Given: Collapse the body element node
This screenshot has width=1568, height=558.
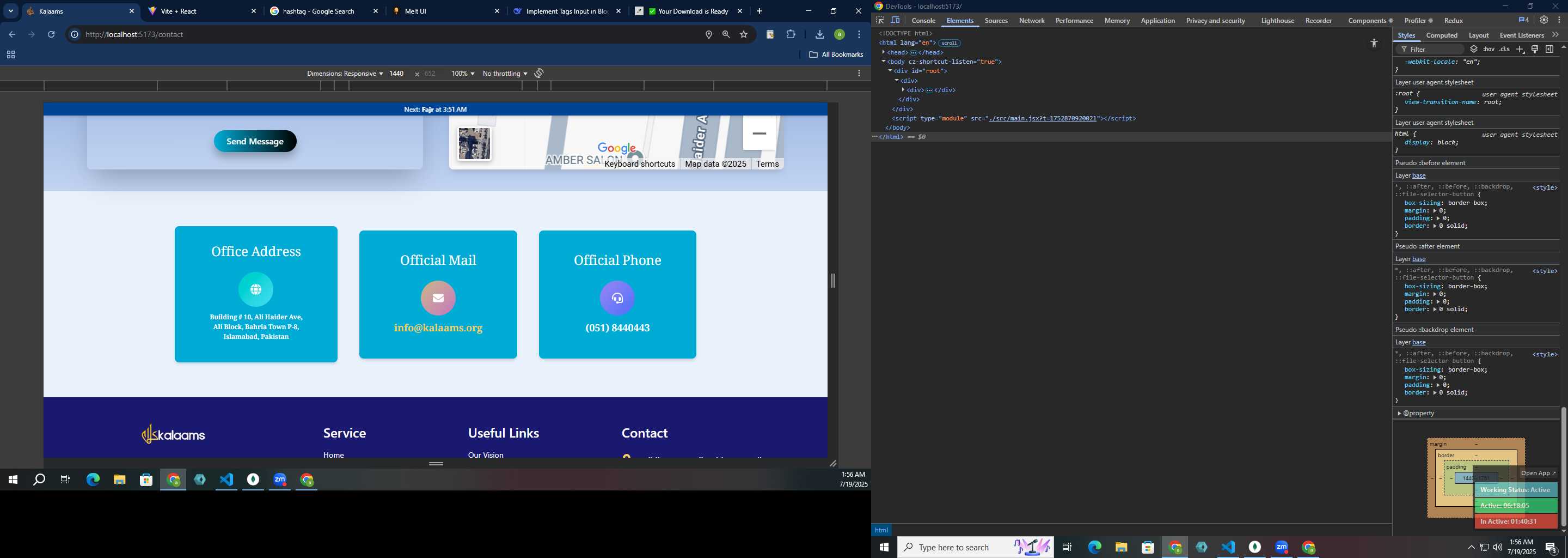Looking at the screenshot, I should [x=883, y=62].
